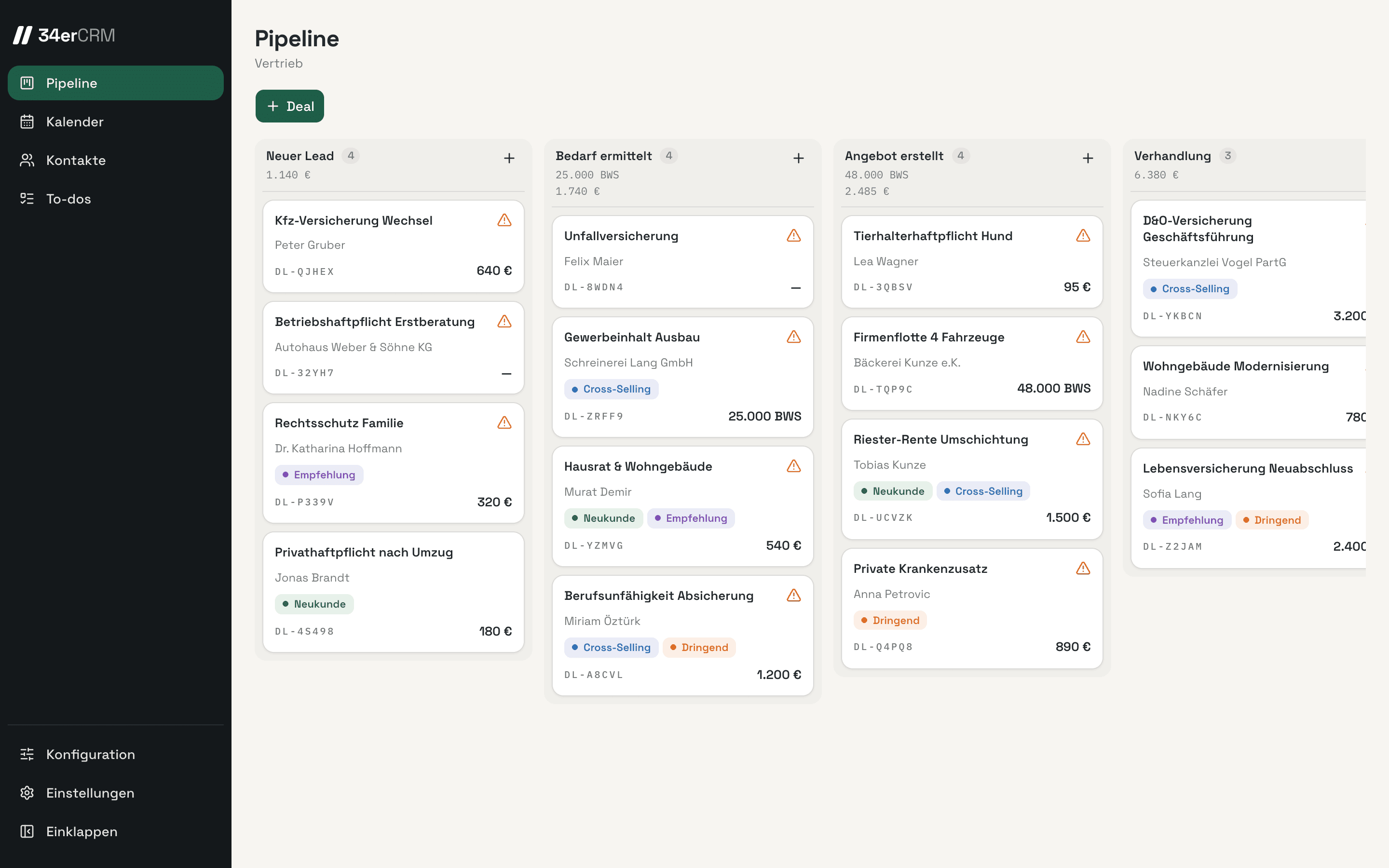Click warning icon on Firmenflotte 4 Fahrzeuge card
The width and height of the screenshot is (1389, 868).
click(1083, 337)
